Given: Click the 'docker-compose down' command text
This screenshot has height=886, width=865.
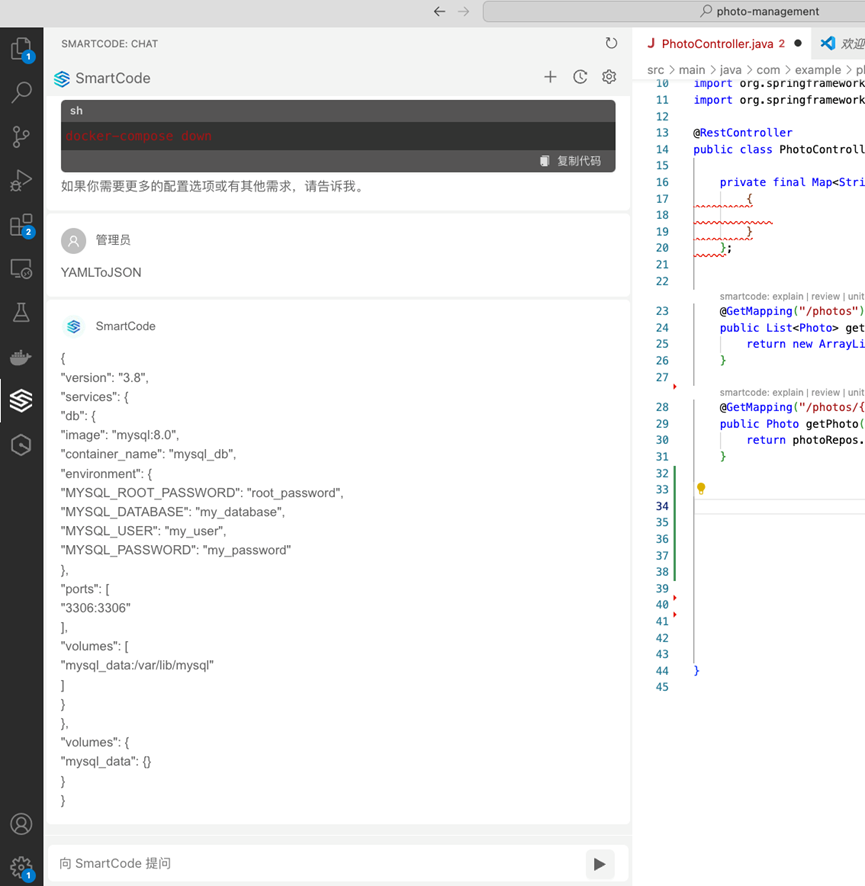Looking at the screenshot, I should [x=138, y=136].
